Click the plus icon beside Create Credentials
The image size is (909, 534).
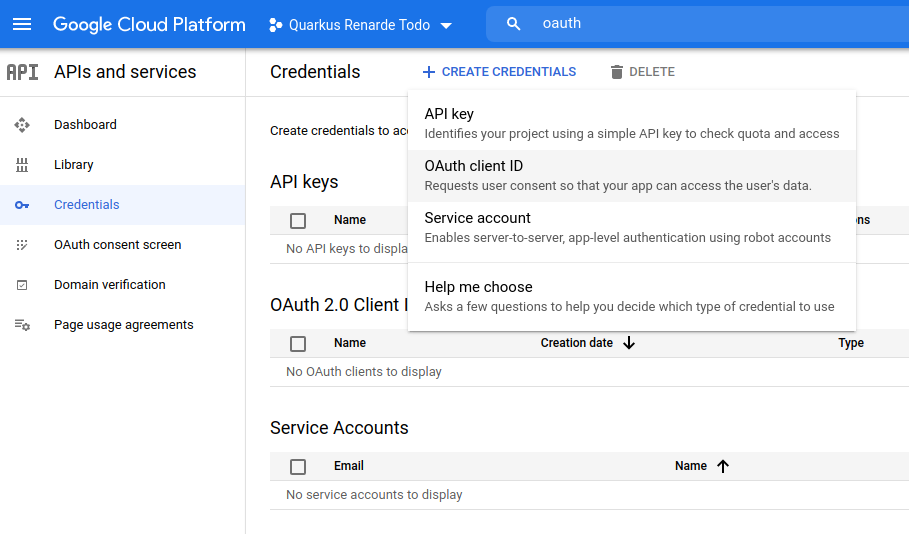point(428,72)
